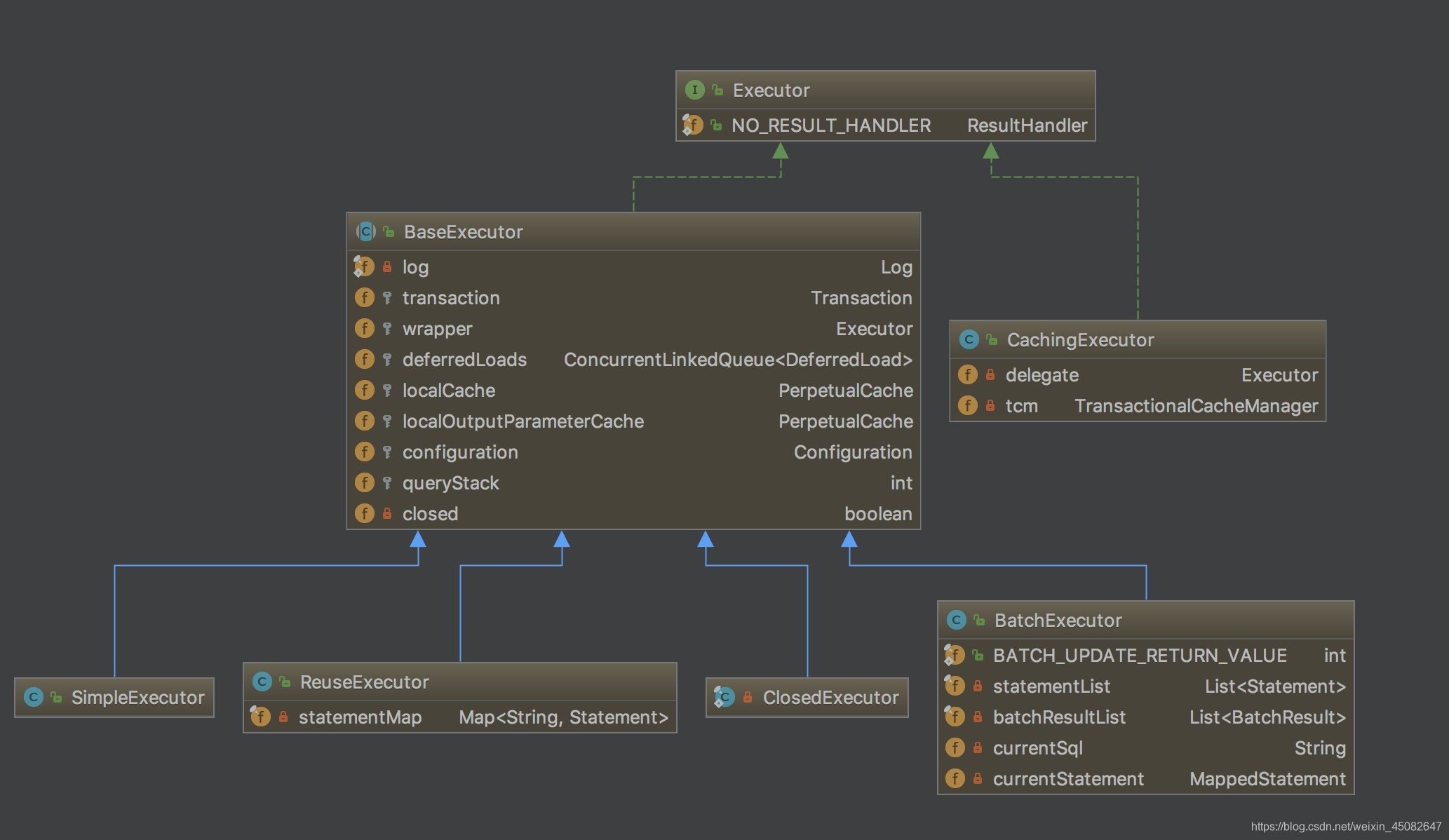The height and width of the screenshot is (840, 1449).
Task: Click the abstract class icon beside BaseExecutor
Action: pos(365,231)
